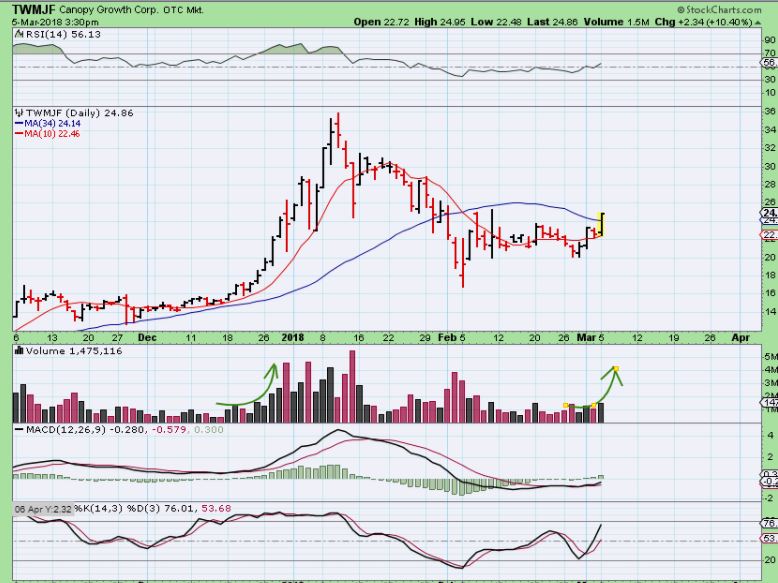Click the 06 Apr Y:2.32 crosshair readout

[x=43, y=509]
